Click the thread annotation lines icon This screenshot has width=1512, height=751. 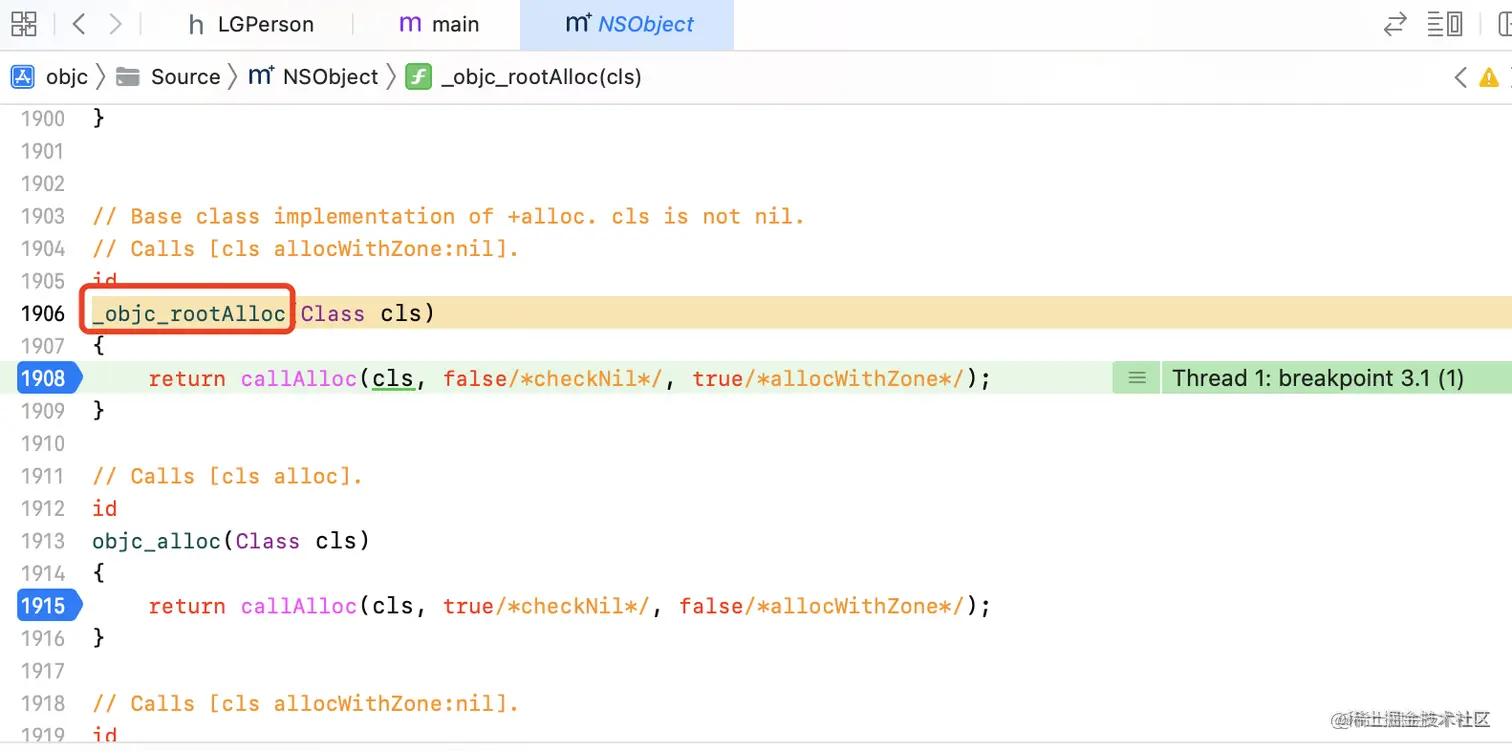click(x=1136, y=378)
